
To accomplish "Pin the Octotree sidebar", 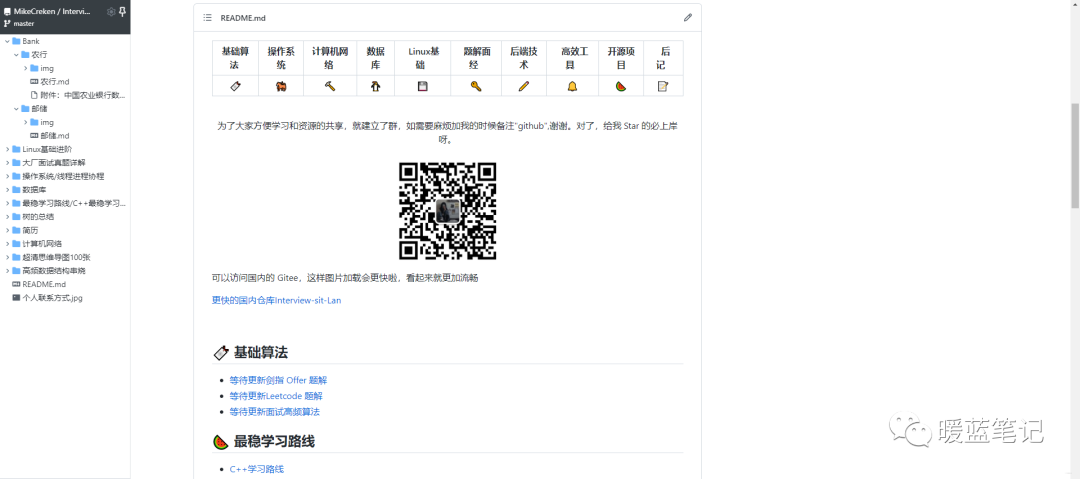I will click(123, 12).
